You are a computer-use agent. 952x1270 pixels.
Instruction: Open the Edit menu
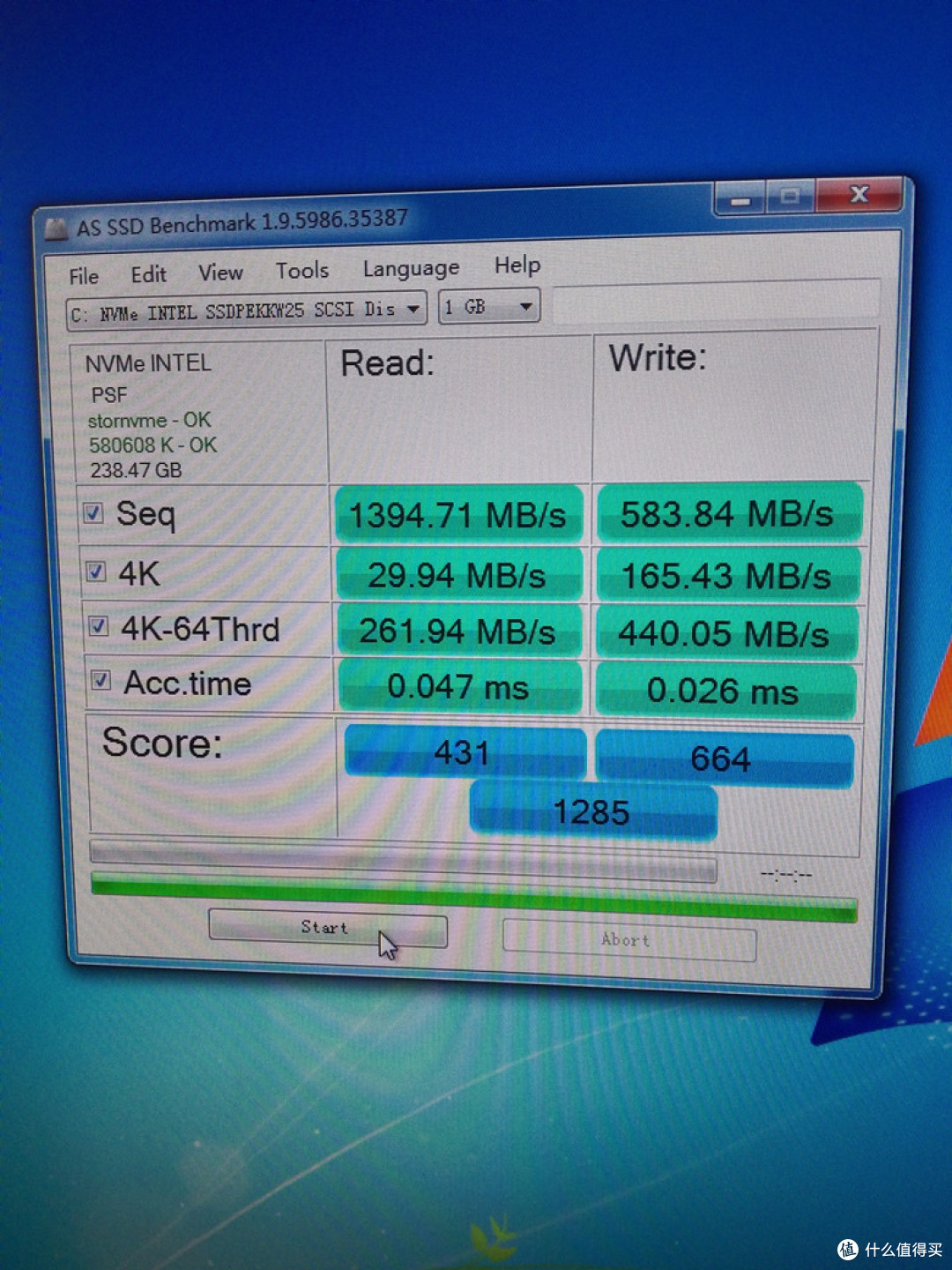[x=148, y=274]
